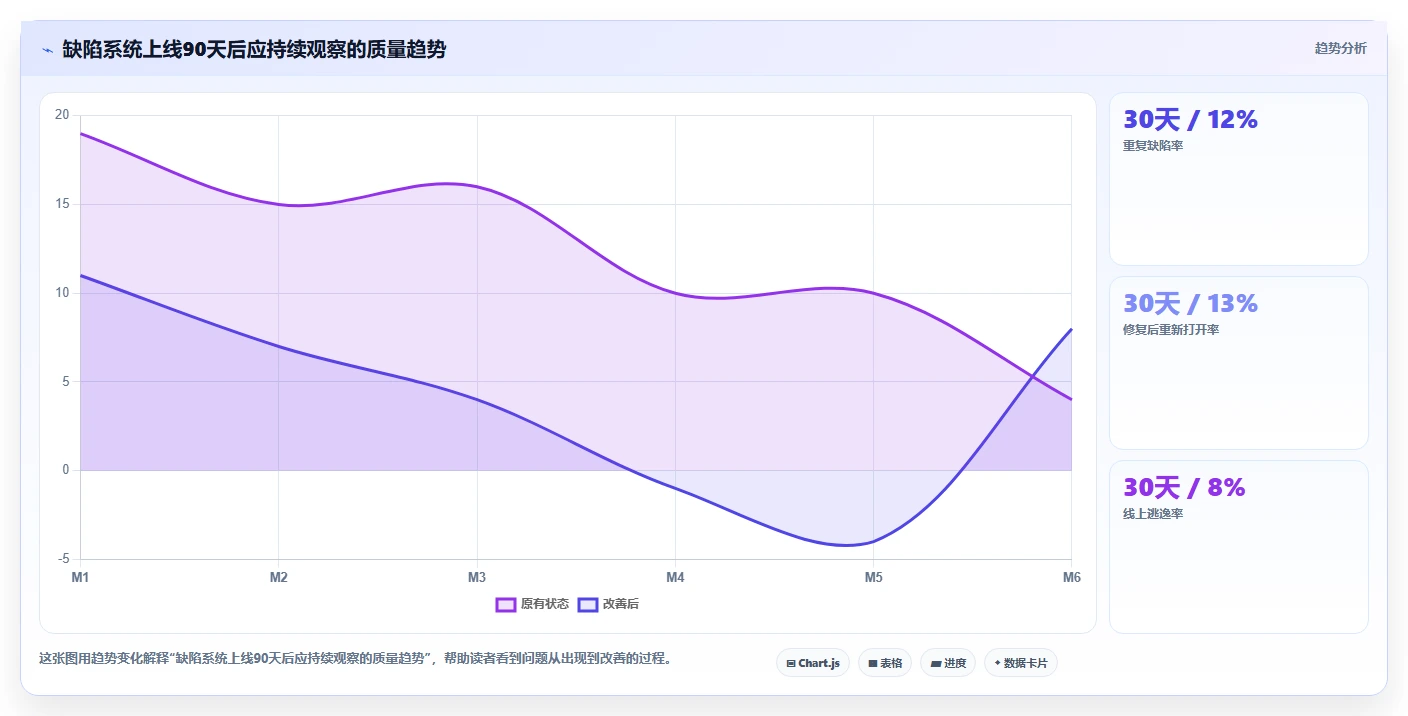Click the blue 改善后 legend color box

click(x=588, y=604)
